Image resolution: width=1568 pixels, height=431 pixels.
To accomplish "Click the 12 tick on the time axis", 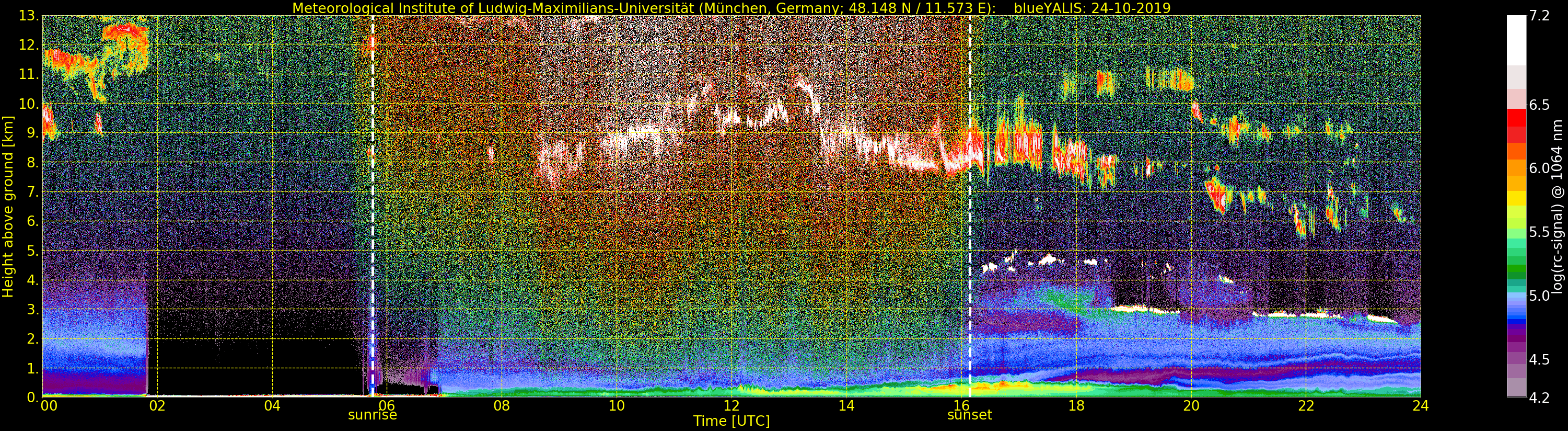I will point(731,406).
